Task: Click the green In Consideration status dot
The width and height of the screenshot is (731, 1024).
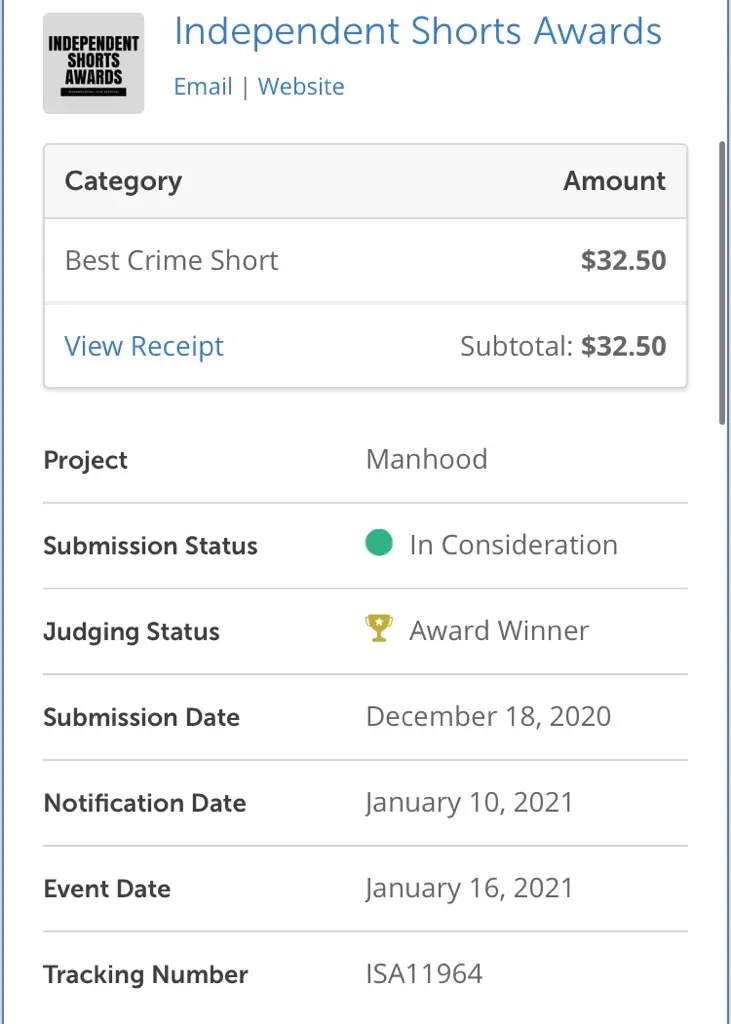Action: pyautogui.click(x=379, y=543)
